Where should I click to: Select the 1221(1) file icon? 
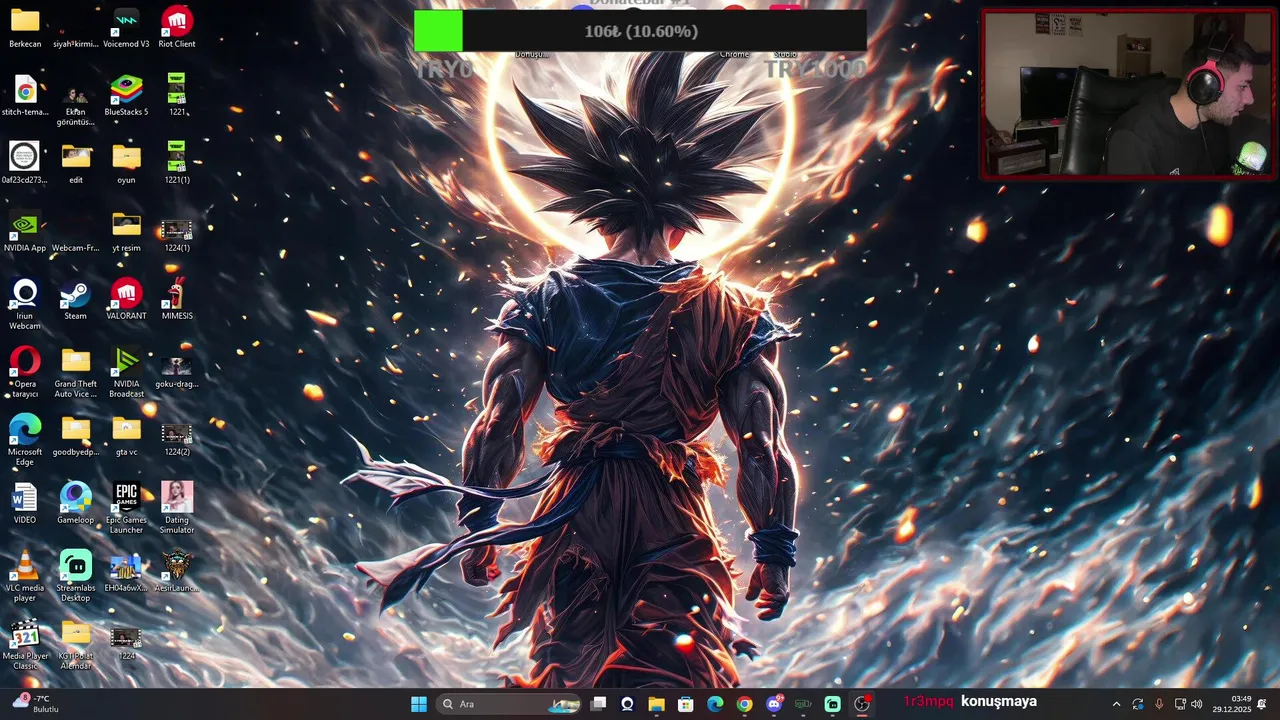[177, 163]
